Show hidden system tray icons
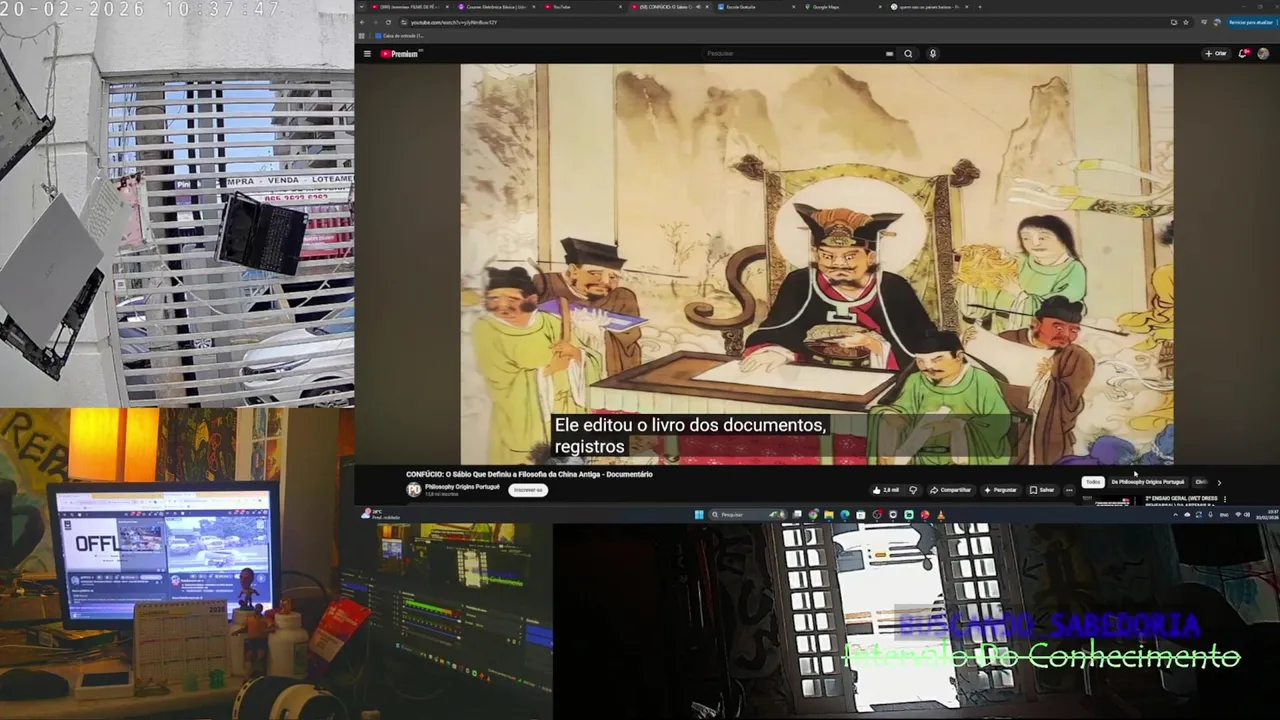 [1175, 514]
